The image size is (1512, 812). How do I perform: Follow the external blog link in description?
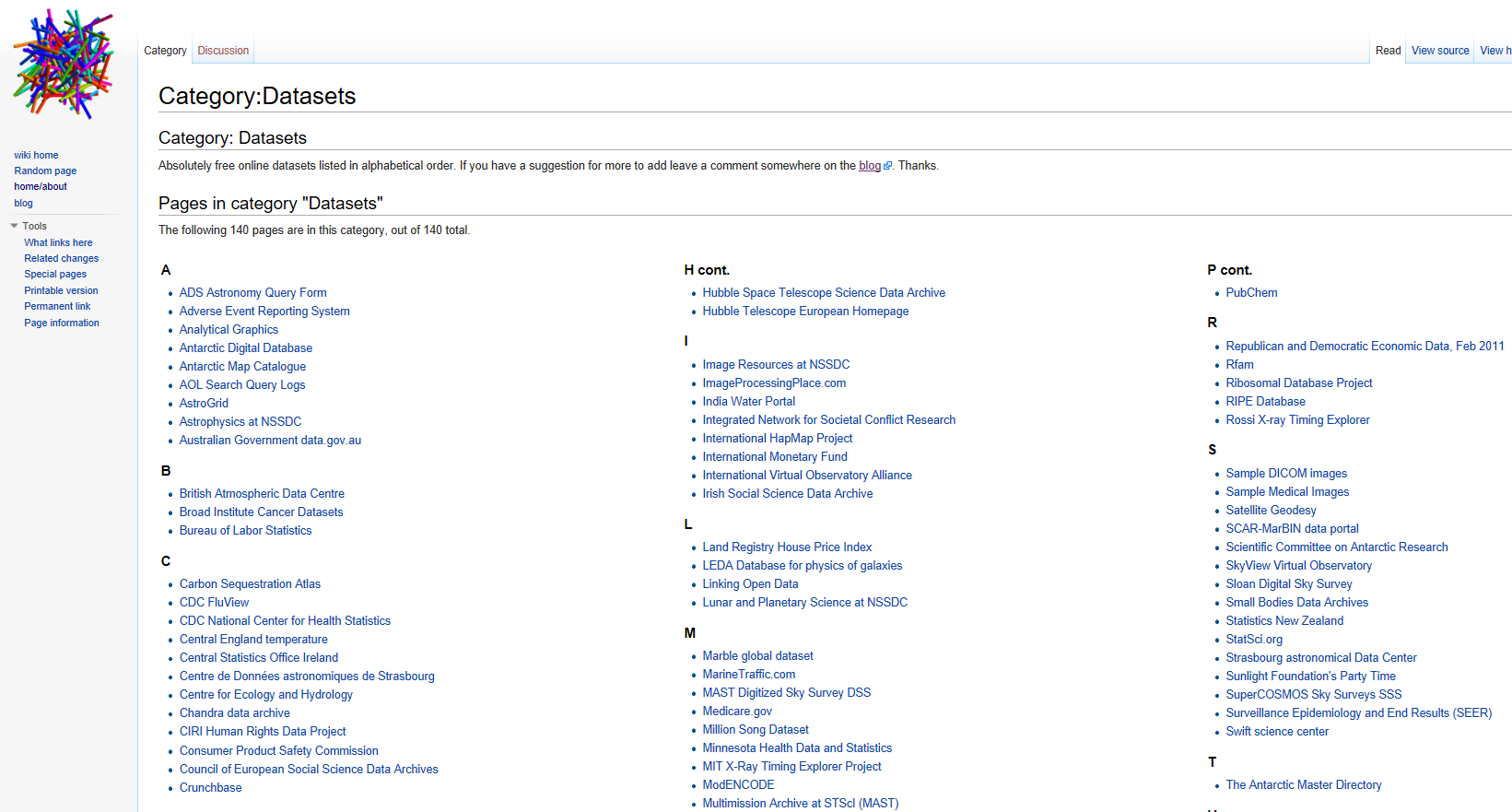(x=874, y=166)
